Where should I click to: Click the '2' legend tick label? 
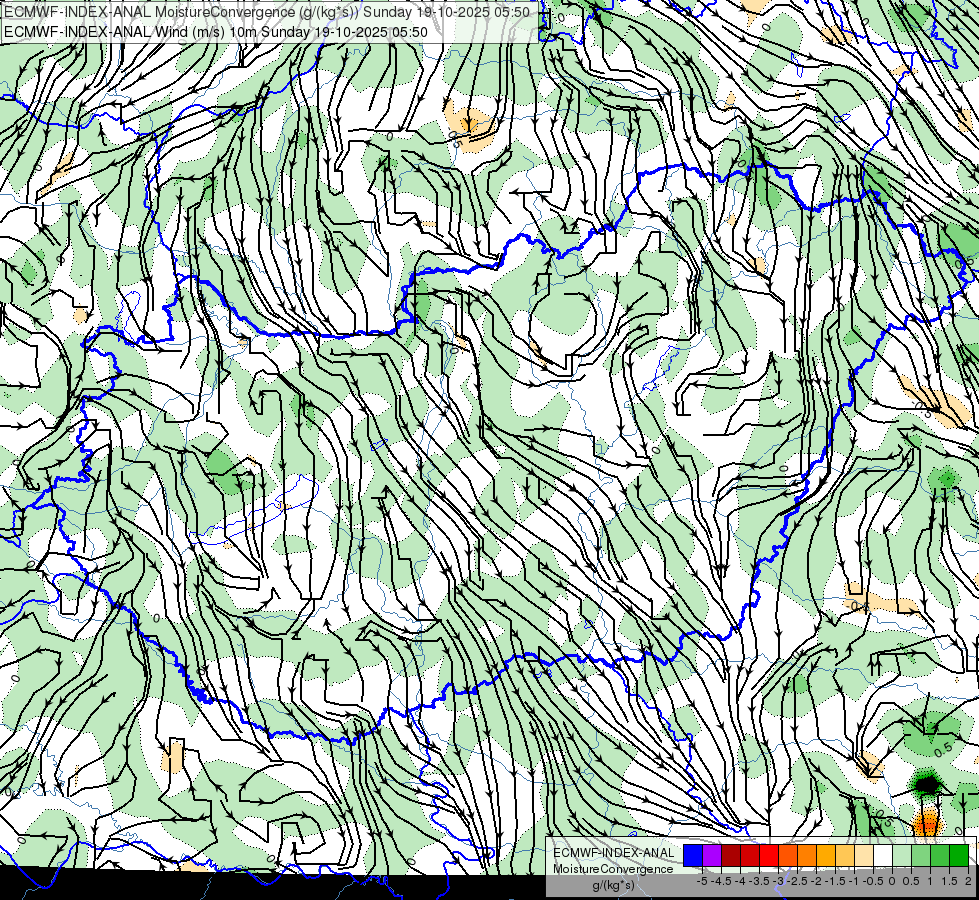point(968,881)
